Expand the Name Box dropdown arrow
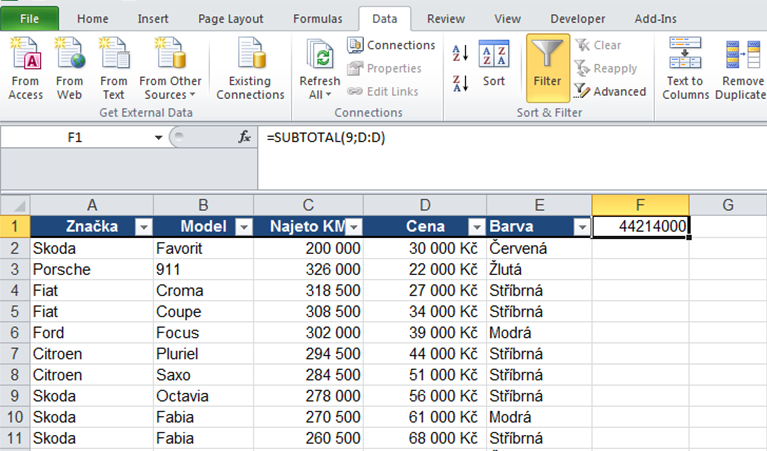This screenshot has height=451, width=767. [158, 137]
